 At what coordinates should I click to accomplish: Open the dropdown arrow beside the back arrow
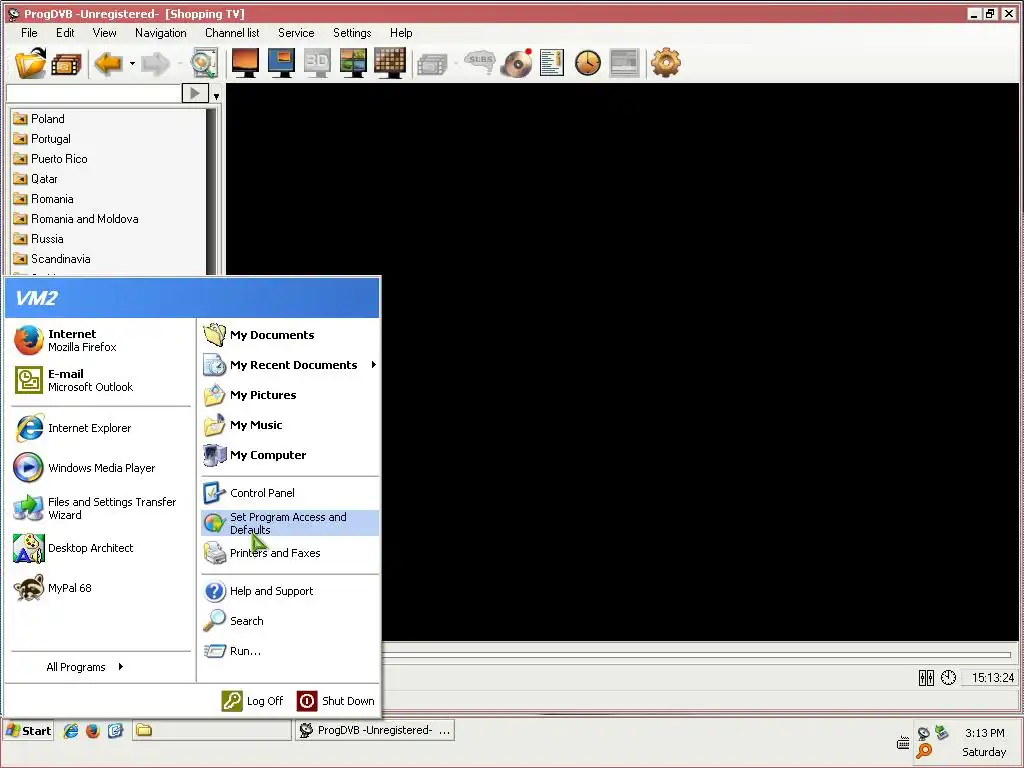click(132, 63)
